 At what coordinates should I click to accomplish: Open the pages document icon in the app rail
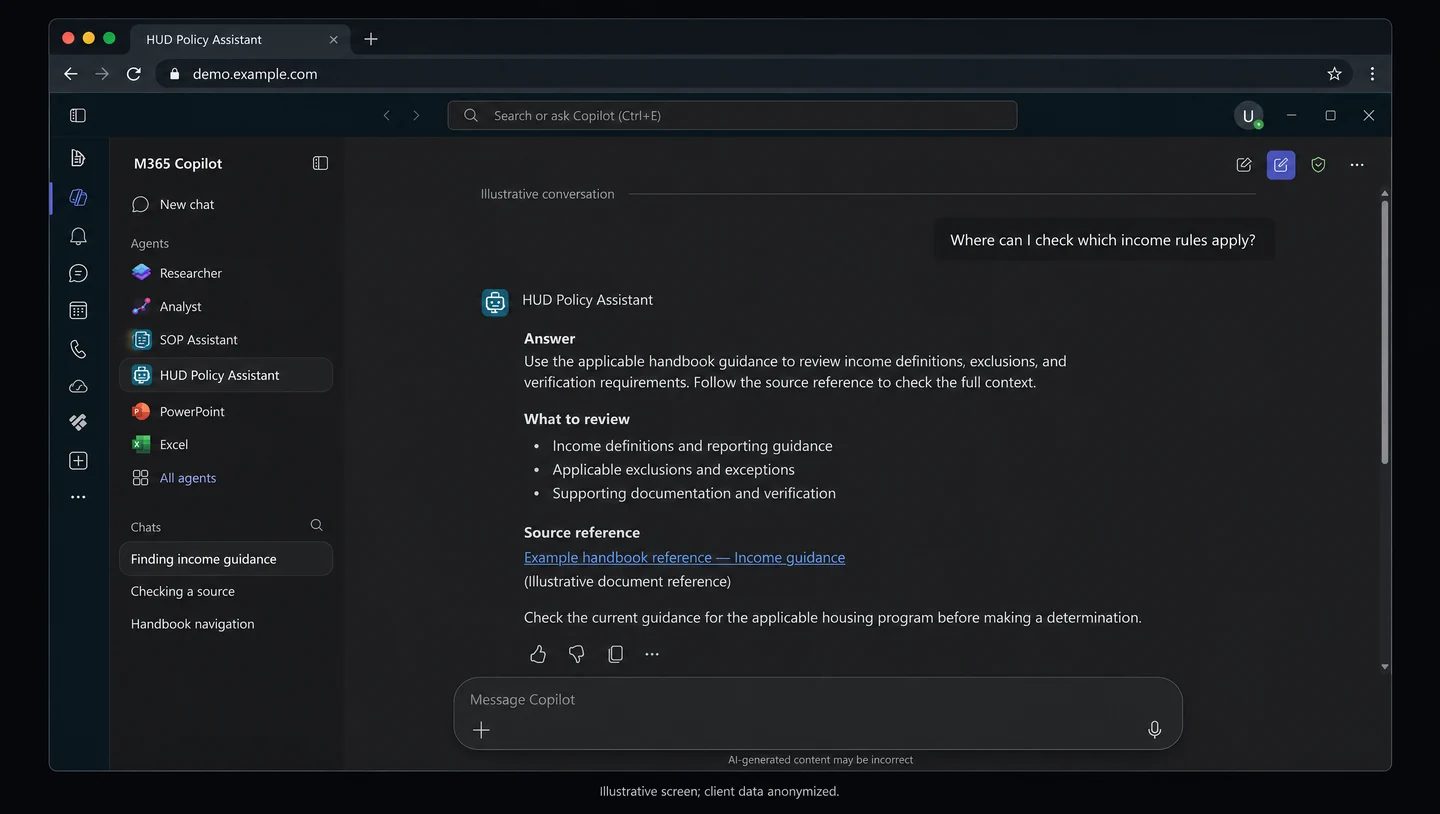(x=78, y=158)
